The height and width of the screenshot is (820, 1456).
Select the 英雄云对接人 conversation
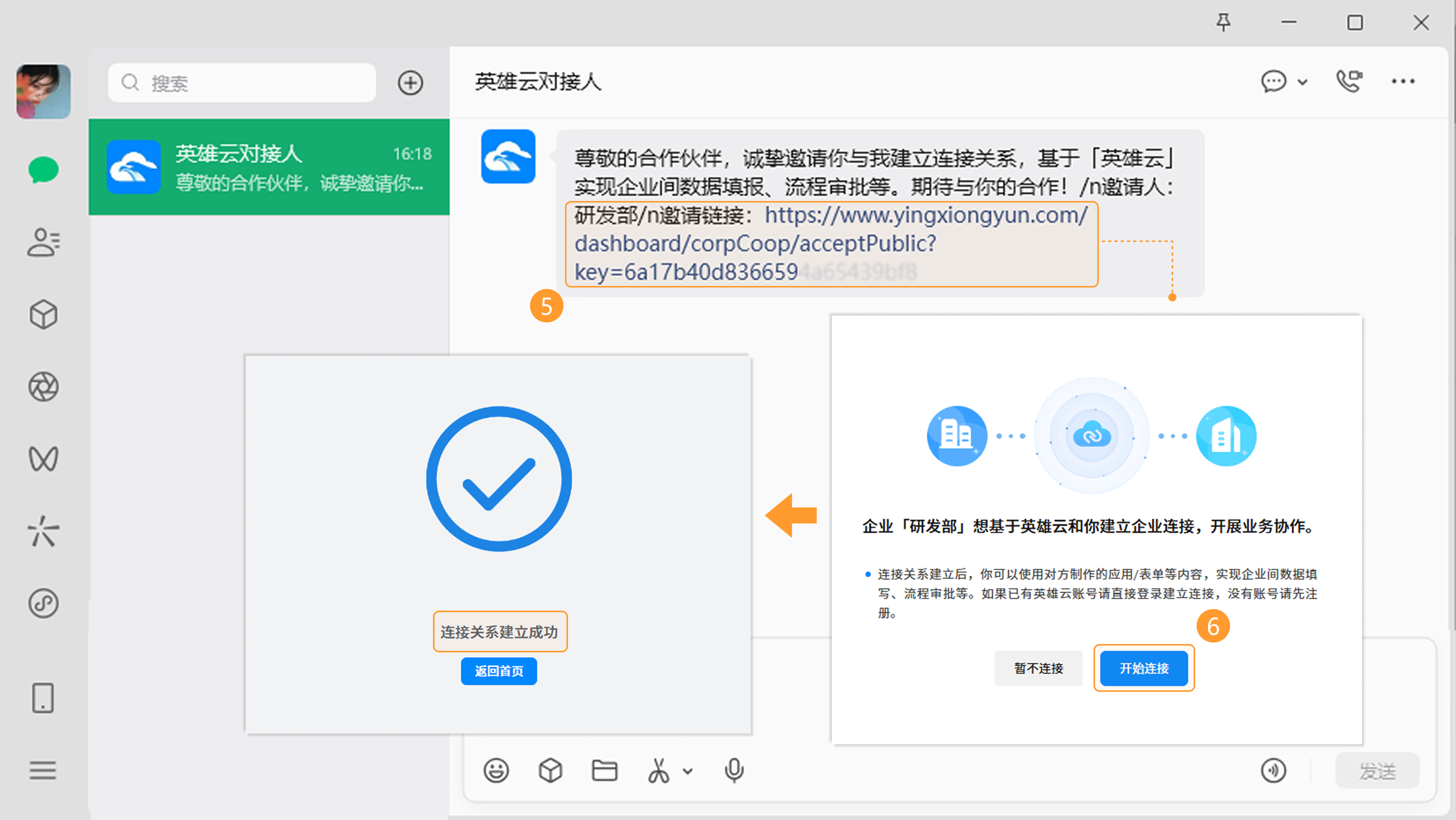269,167
